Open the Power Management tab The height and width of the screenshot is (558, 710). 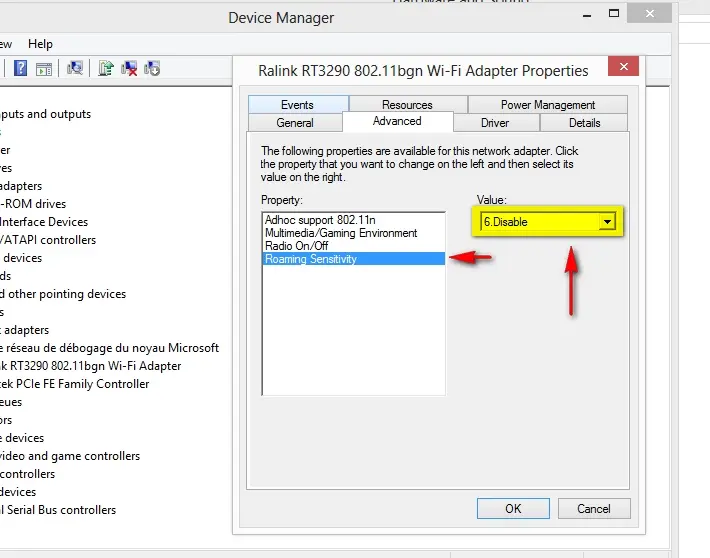pyautogui.click(x=547, y=105)
